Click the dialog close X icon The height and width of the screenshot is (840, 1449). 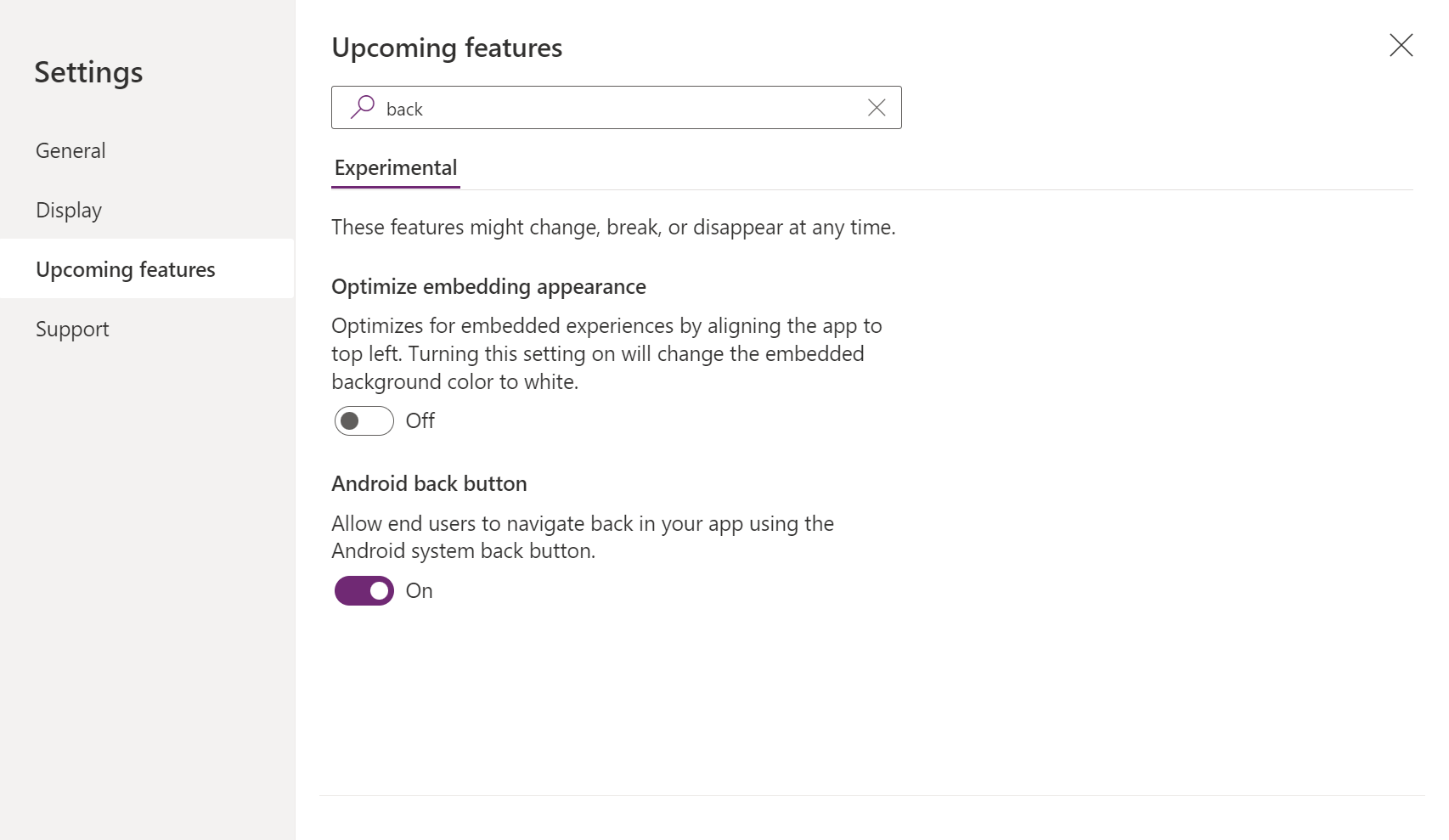(1400, 45)
